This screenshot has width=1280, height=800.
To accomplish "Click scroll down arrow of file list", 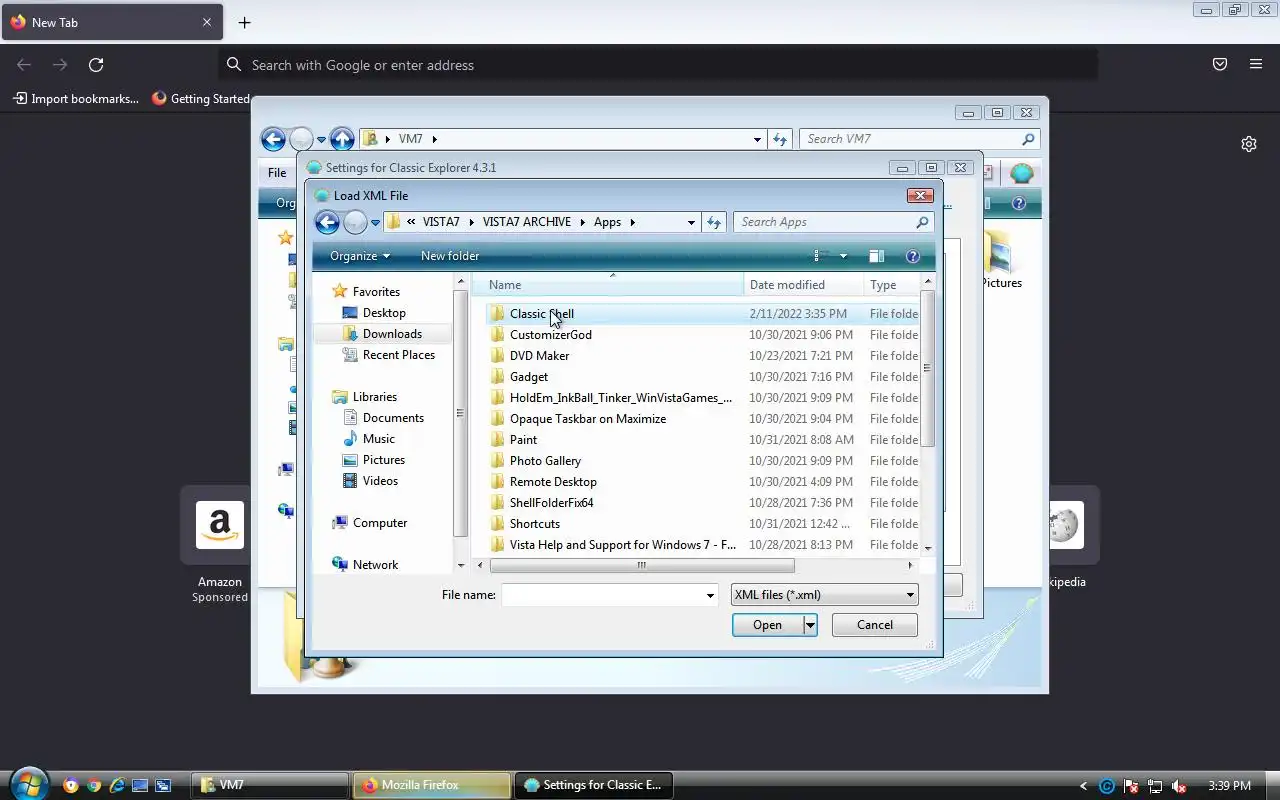I will [927, 548].
